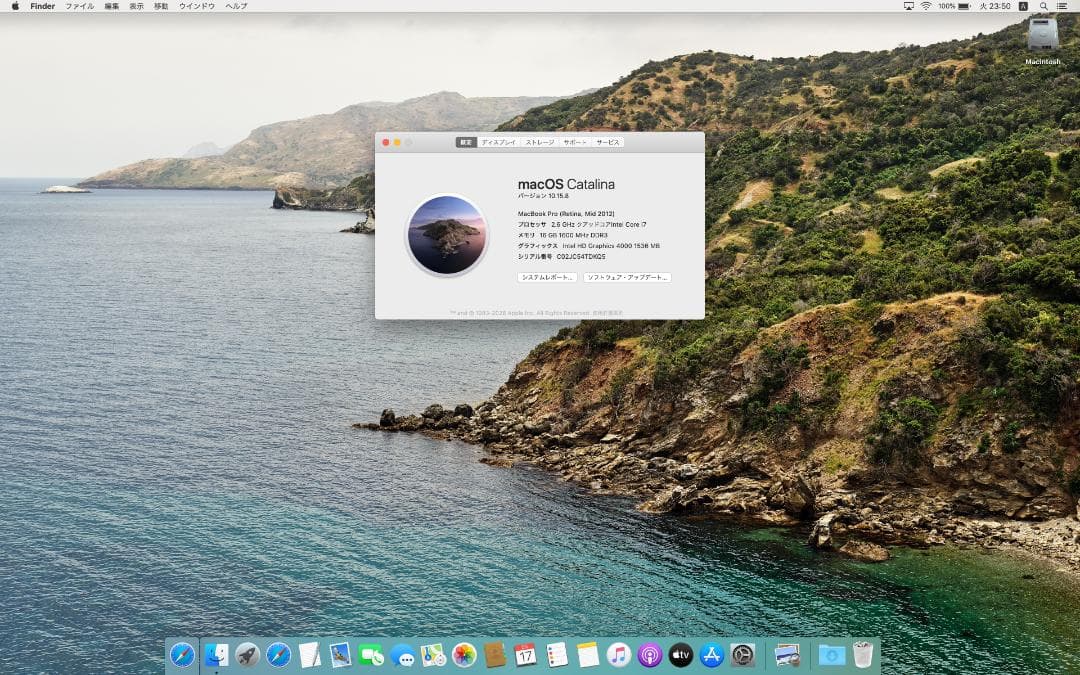Open Macintosh drive icon on desktop
The height and width of the screenshot is (675, 1080).
pyautogui.click(x=1043, y=34)
